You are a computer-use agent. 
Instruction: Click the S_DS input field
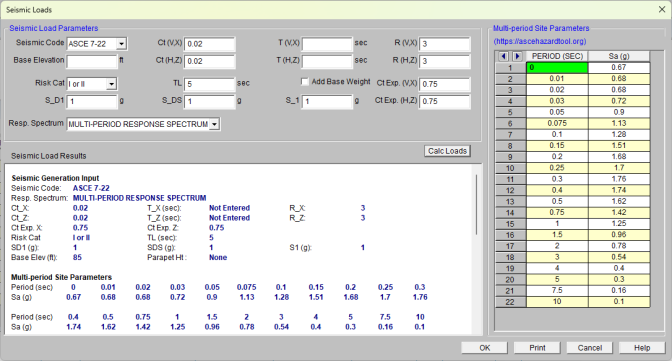coord(210,102)
